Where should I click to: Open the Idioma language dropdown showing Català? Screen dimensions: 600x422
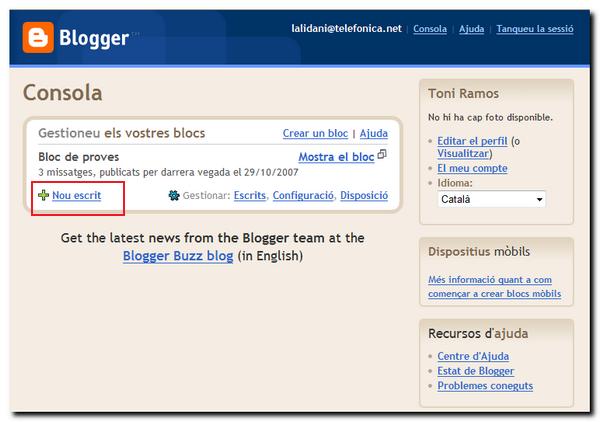(x=492, y=199)
